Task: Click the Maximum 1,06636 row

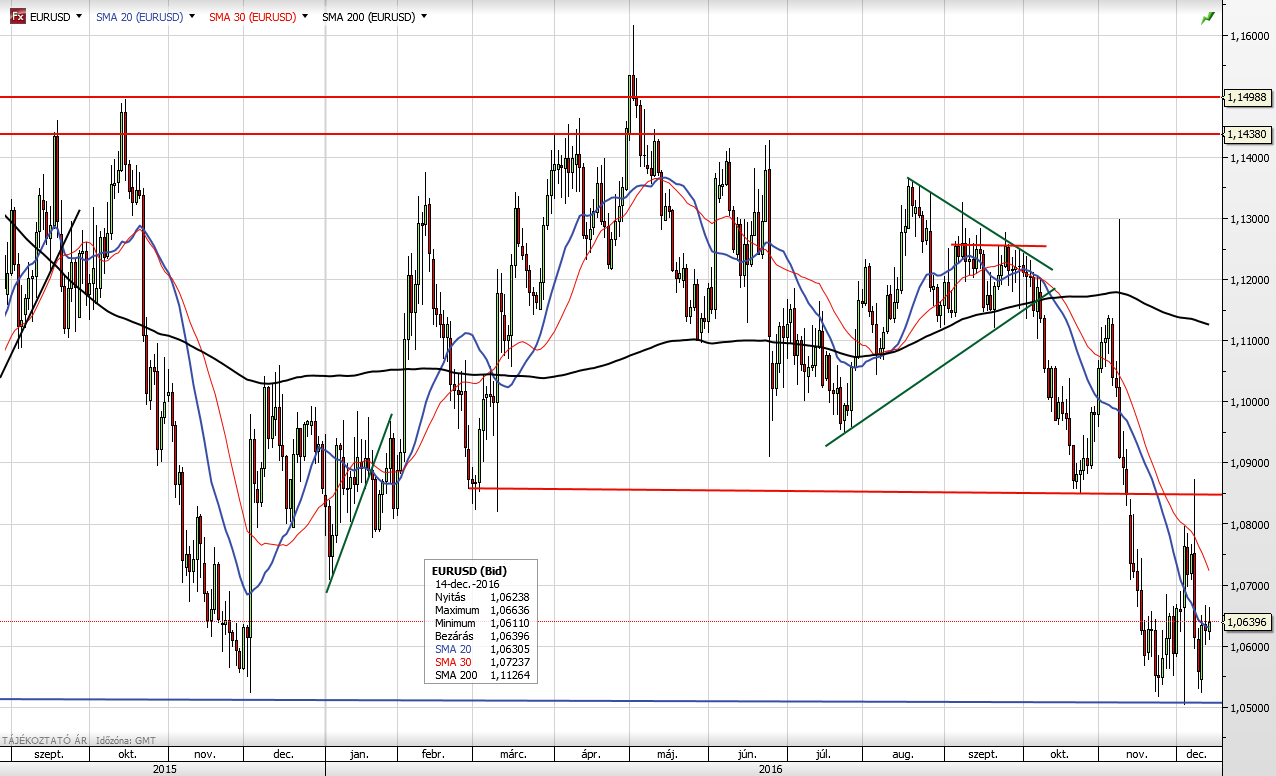Action: (x=482, y=610)
